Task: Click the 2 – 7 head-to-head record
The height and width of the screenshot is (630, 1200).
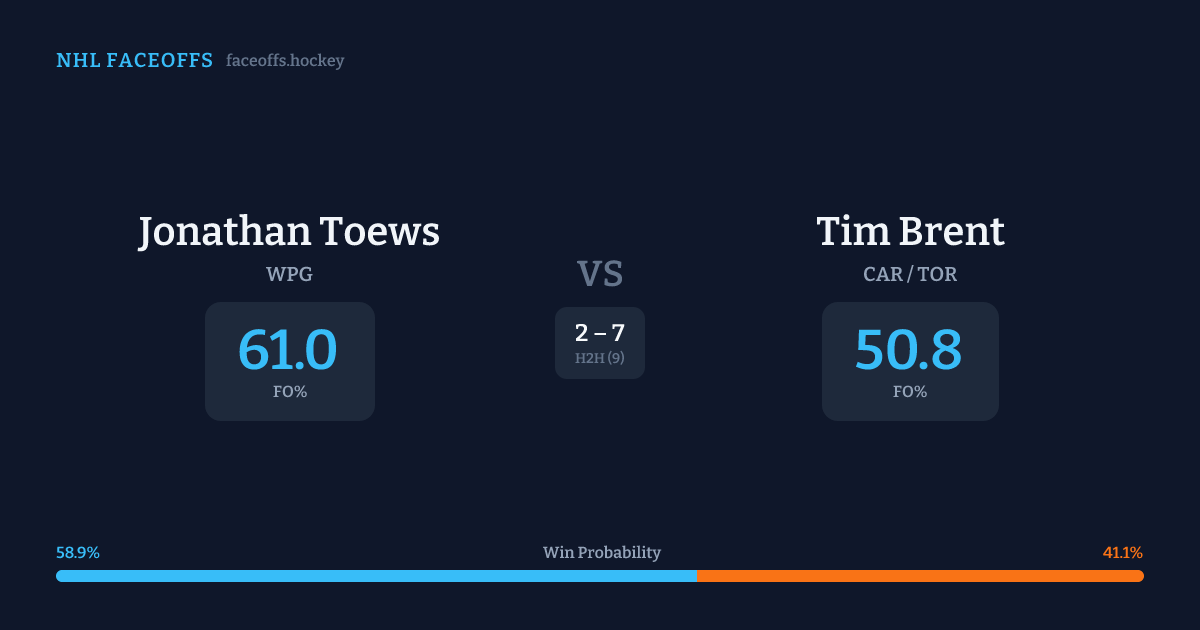Action: tap(600, 333)
